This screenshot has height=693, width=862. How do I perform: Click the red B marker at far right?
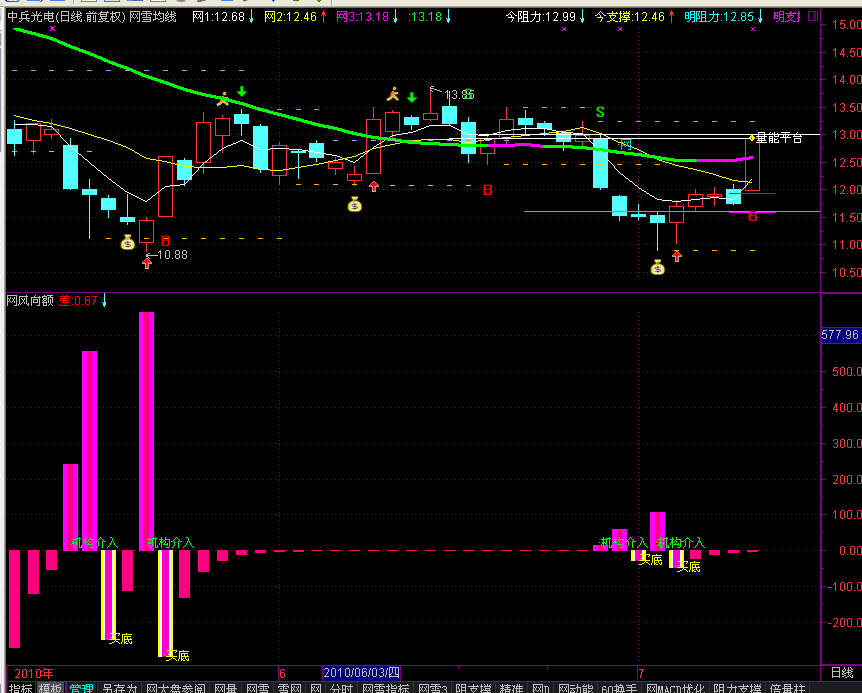[x=753, y=217]
